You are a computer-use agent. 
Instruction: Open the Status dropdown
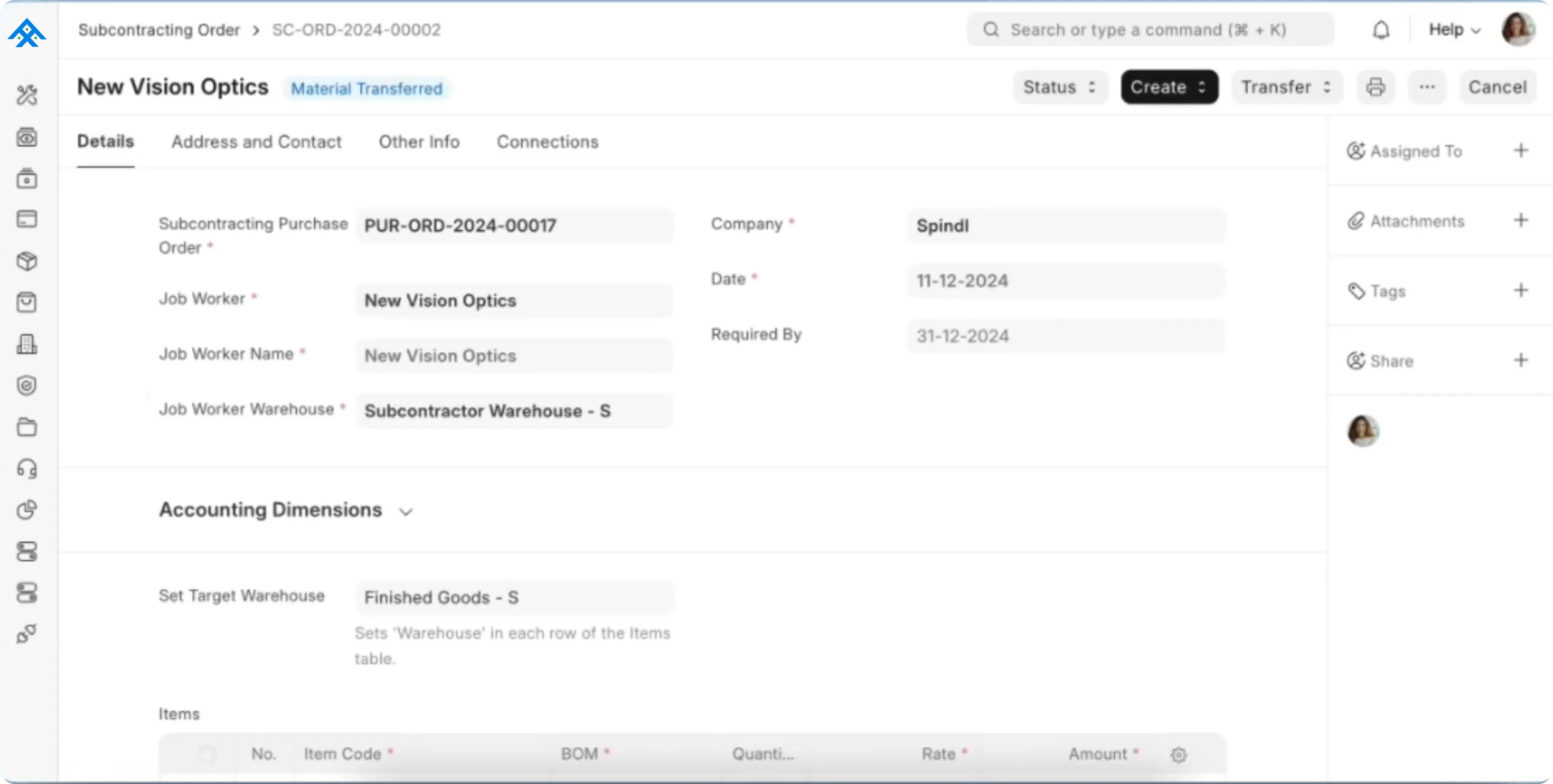(1059, 87)
